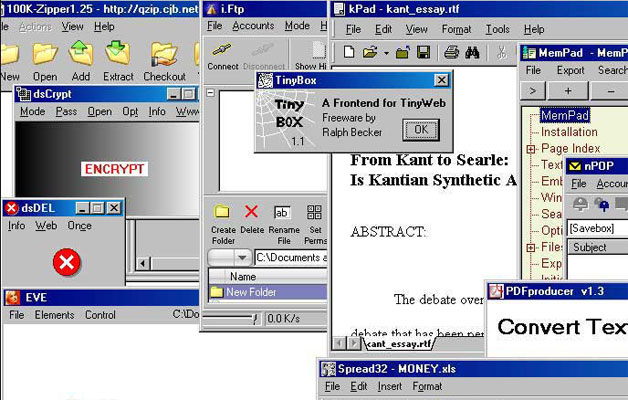The width and height of the screenshot is (628, 400).
Task: Click the binoculars Find icon in kPad
Action: click(x=473, y=52)
